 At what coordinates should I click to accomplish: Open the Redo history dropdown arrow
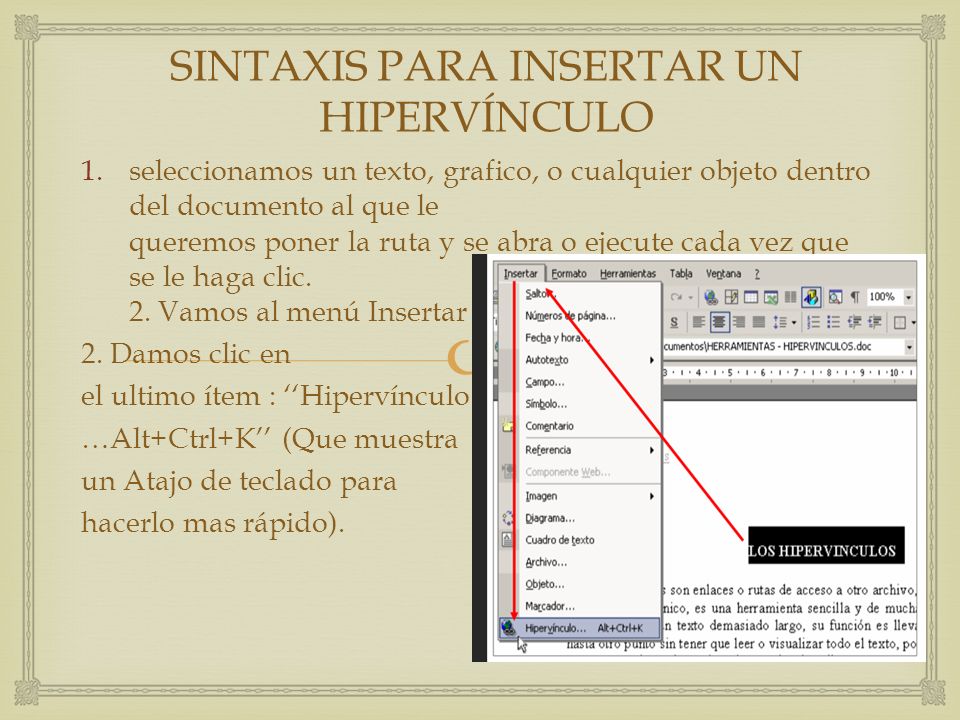(x=690, y=297)
